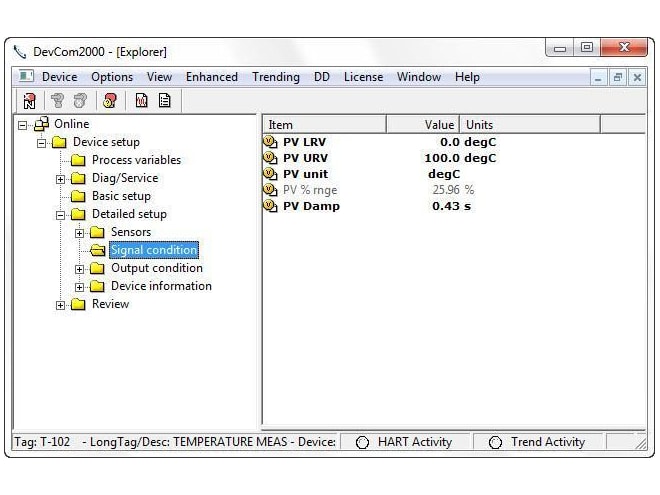660x495 pixels.
Task: Click the Tag: T-102 status bar text
Action: point(42,442)
